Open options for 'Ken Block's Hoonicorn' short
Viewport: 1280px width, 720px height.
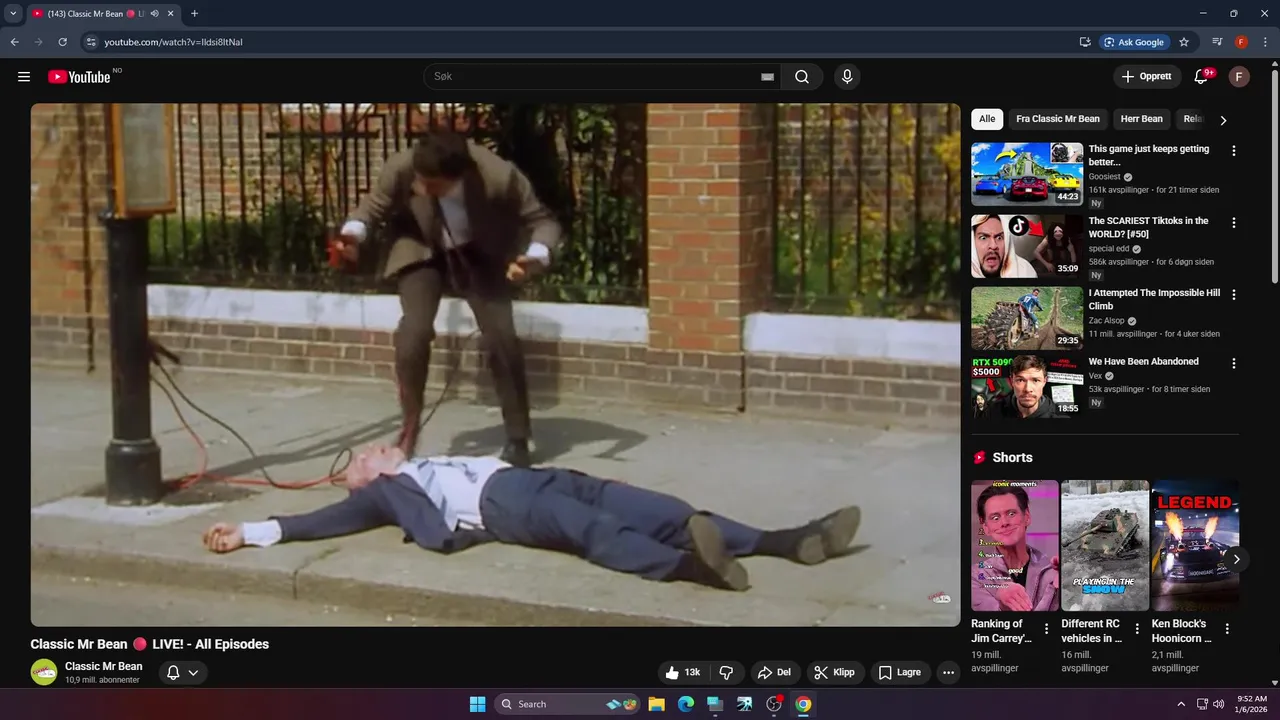(1227, 629)
